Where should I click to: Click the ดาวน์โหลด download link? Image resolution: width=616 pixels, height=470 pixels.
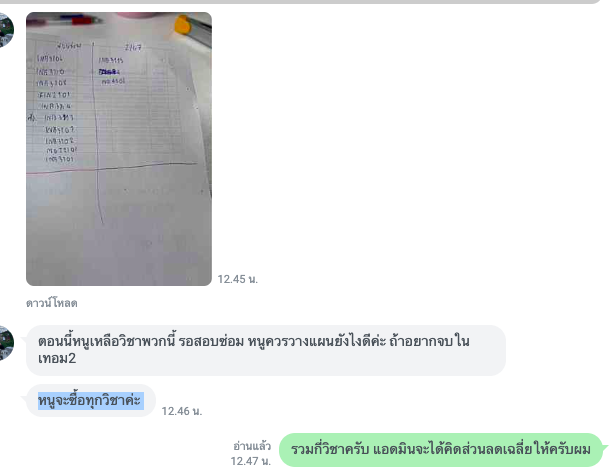[x=51, y=303]
